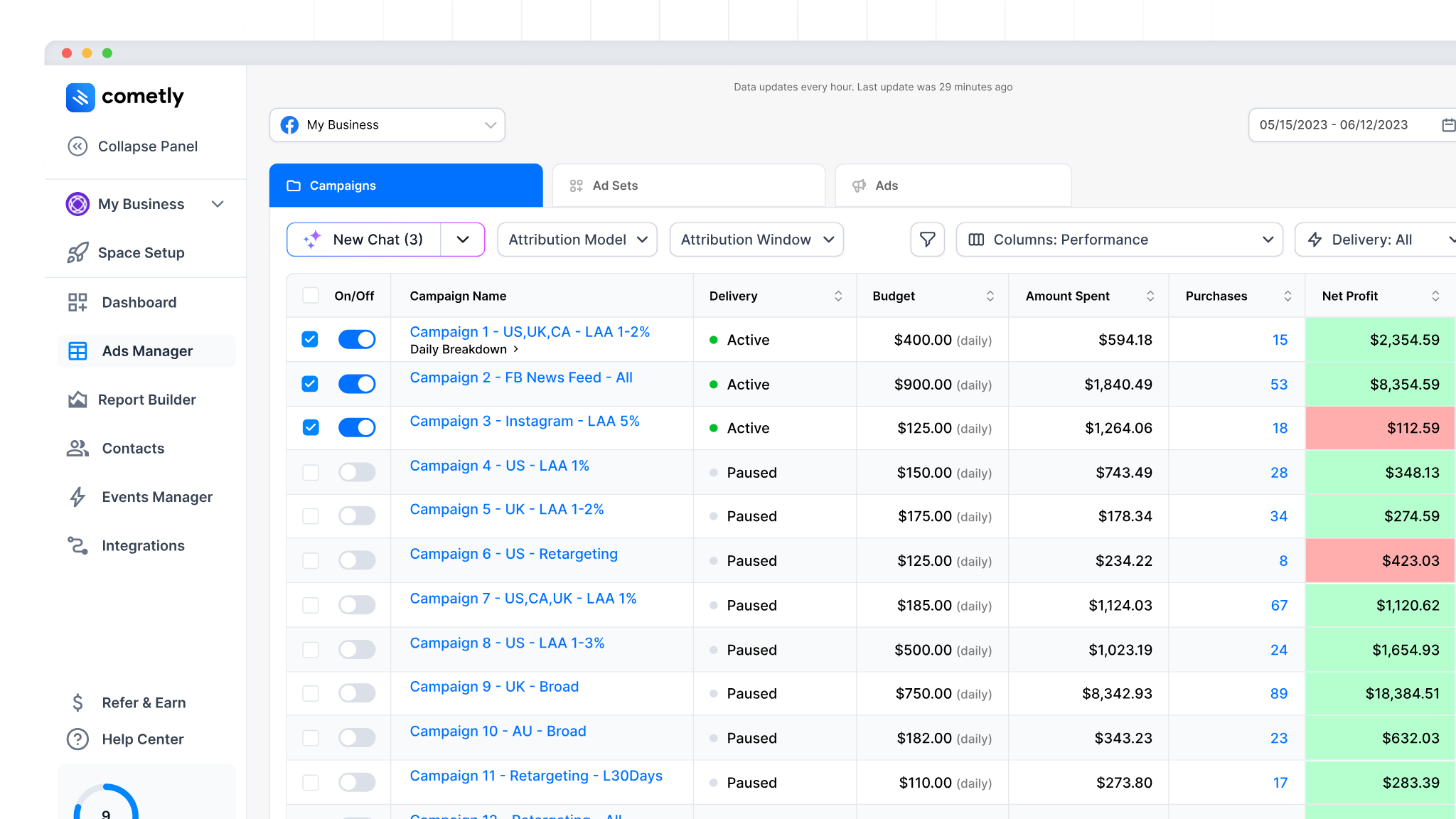Viewport: 1456px width, 819px height.
Task: Turn off Campaign 3 Instagram toggle
Action: click(x=357, y=427)
